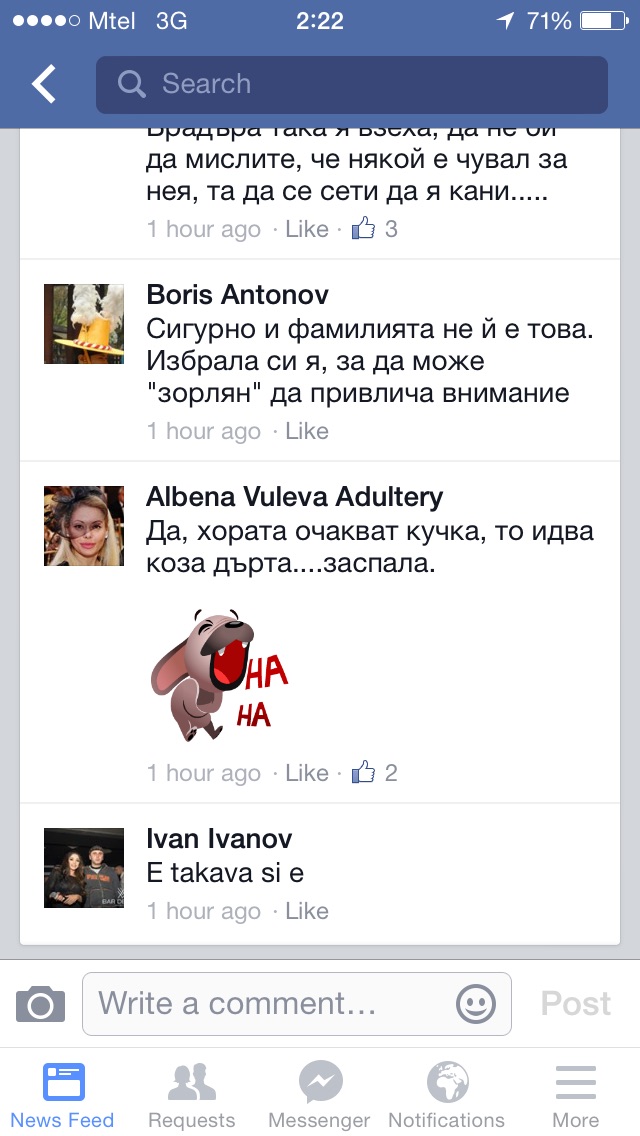Open the Notifications globe tab

point(446,1095)
